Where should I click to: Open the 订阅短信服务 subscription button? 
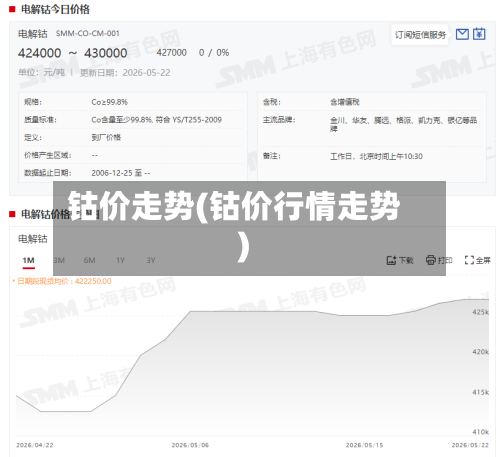(420, 35)
